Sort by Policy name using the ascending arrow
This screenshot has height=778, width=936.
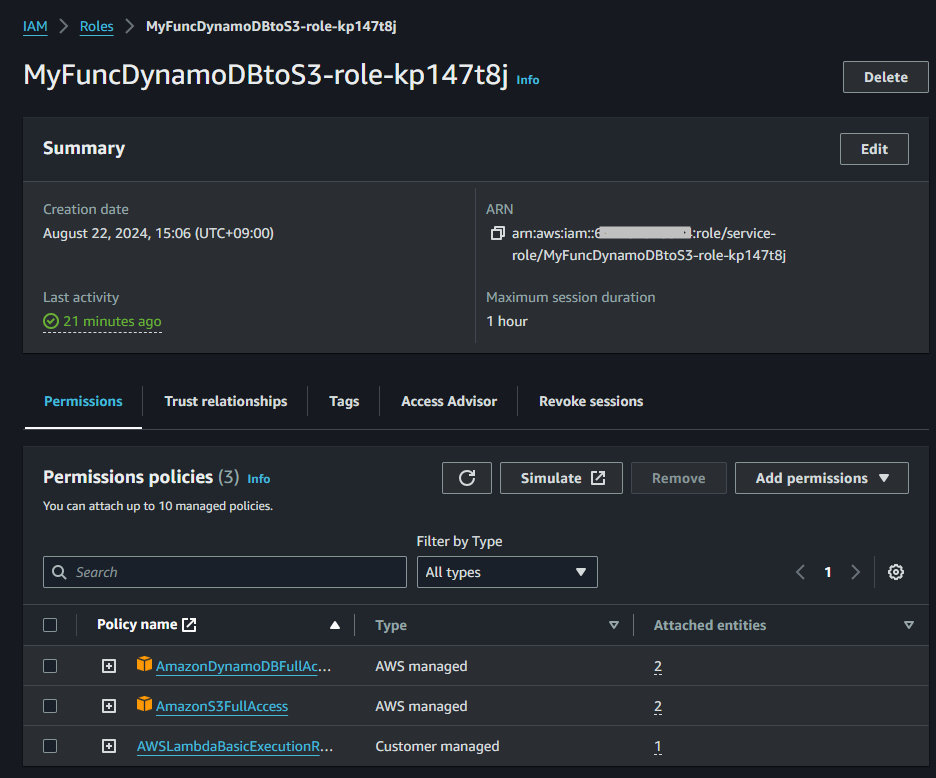click(x=335, y=625)
